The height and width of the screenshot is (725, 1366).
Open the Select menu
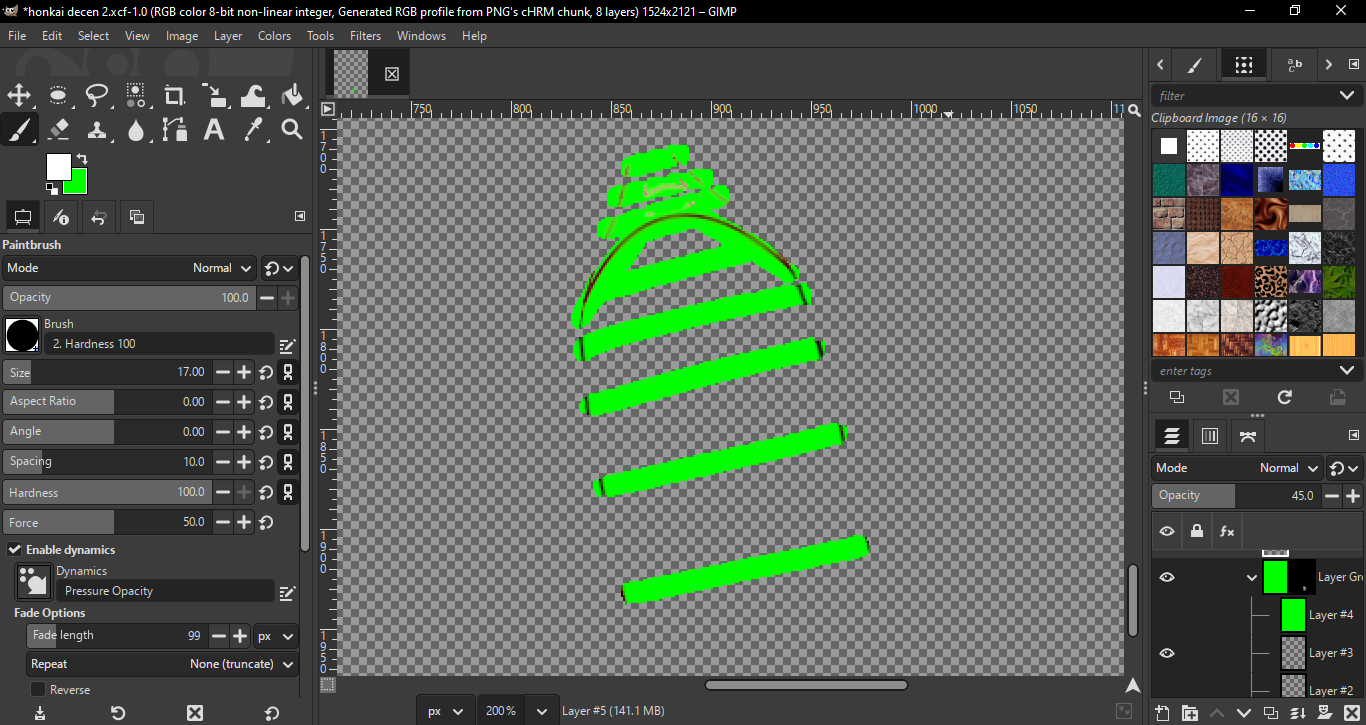(93, 35)
